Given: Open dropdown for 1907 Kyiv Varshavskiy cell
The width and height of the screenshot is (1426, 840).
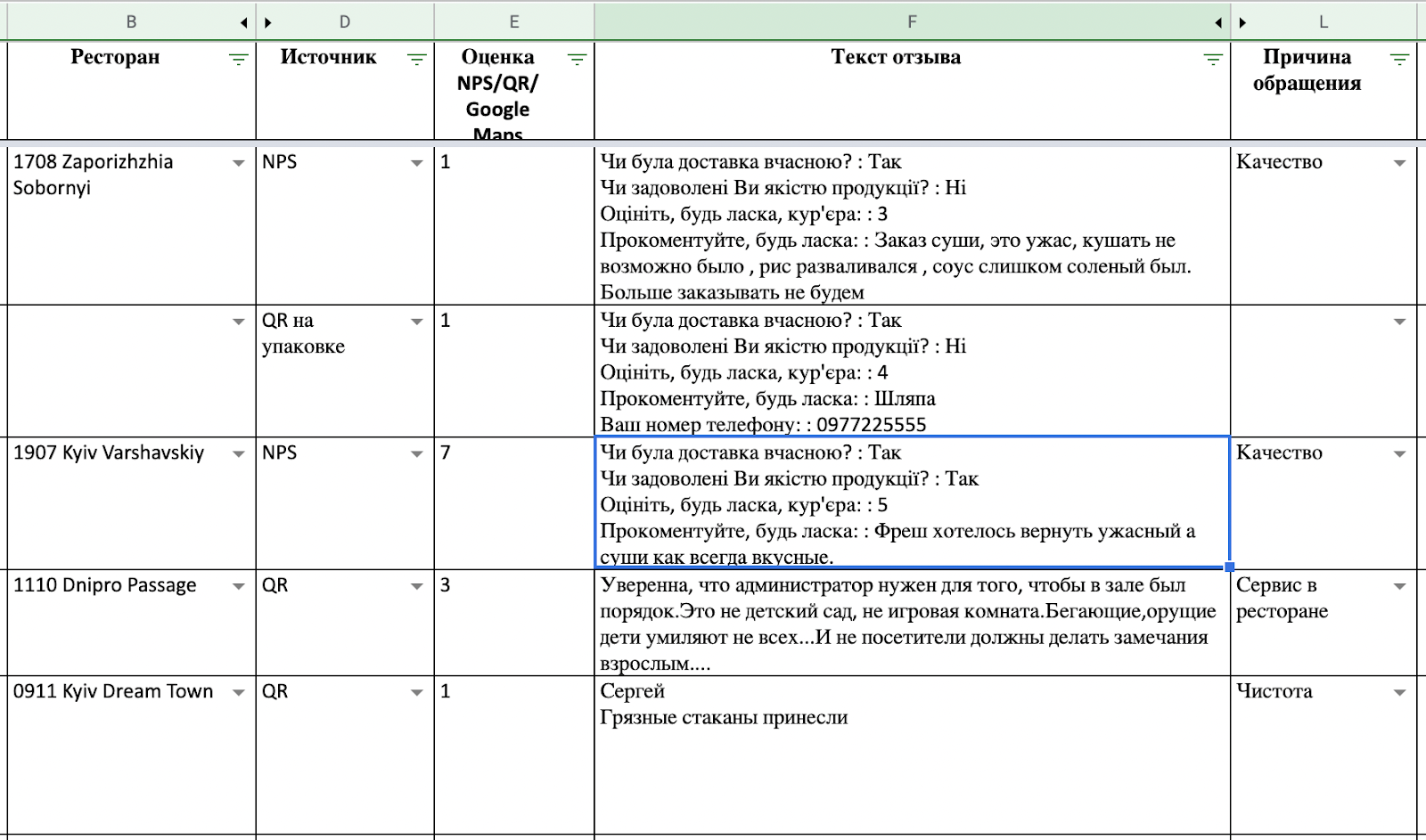Looking at the screenshot, I should pyautogui.click(x=238, y=454).
